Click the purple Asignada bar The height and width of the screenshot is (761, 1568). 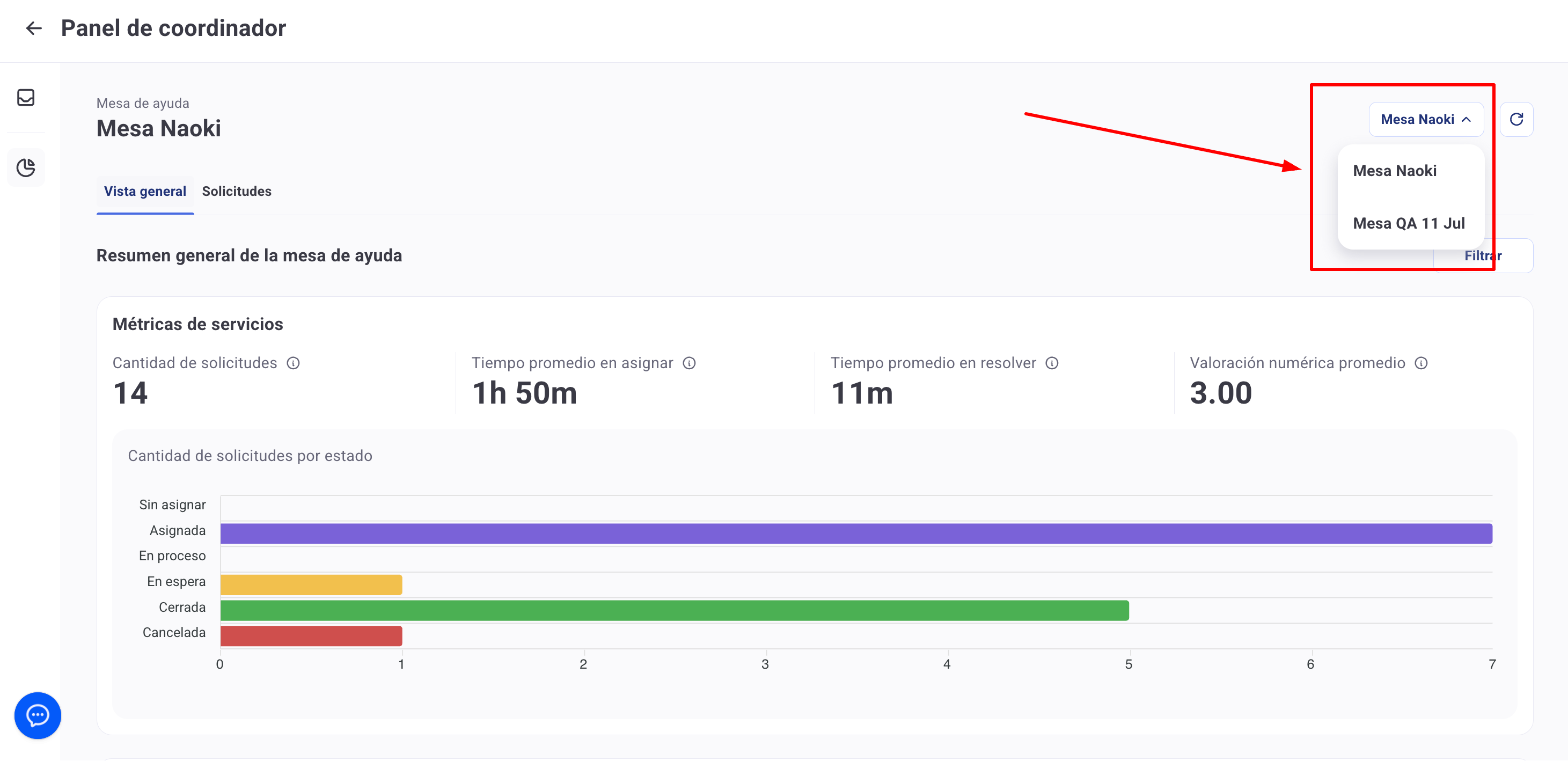pyautogui.click(x=855, y=533)
